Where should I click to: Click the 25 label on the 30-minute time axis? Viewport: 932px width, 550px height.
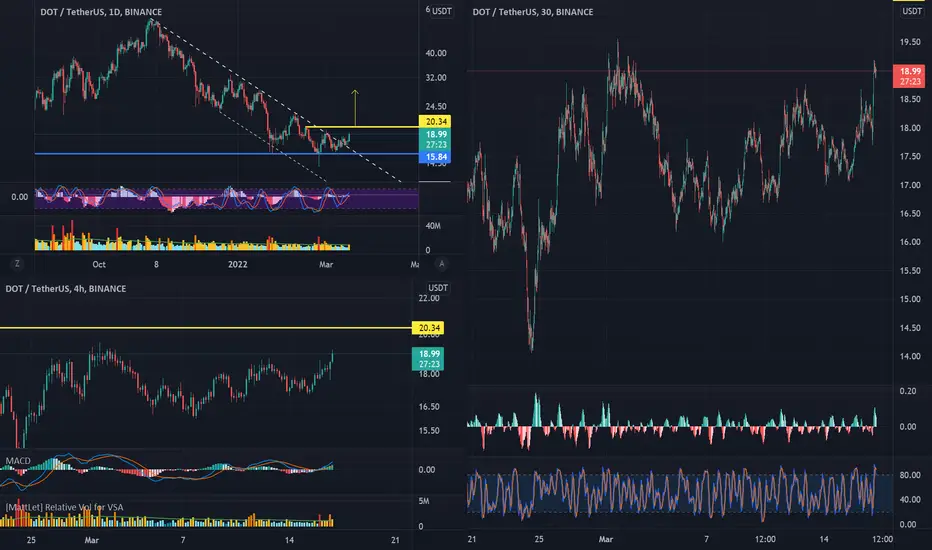[x=539, y=539]
